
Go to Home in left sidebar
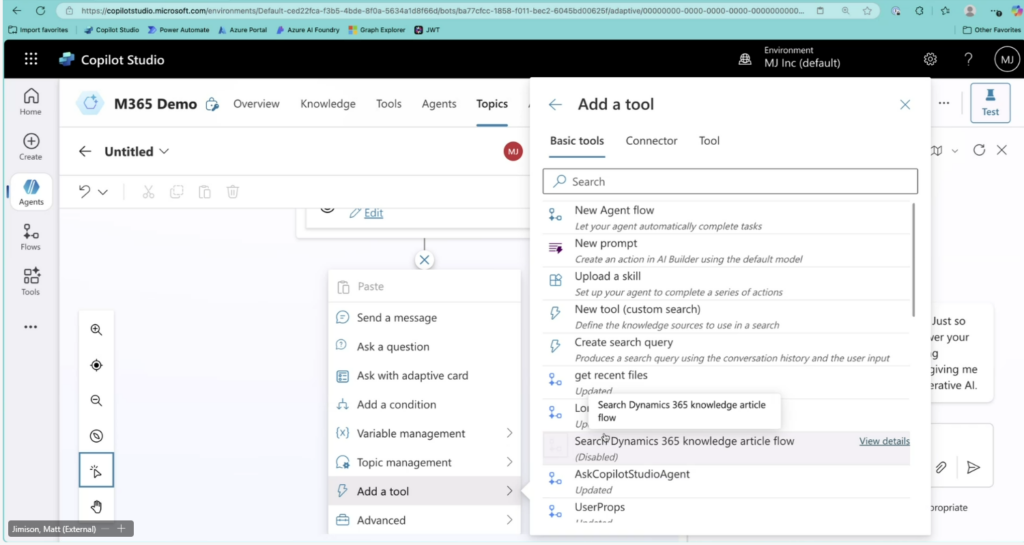tap(30, 102)
